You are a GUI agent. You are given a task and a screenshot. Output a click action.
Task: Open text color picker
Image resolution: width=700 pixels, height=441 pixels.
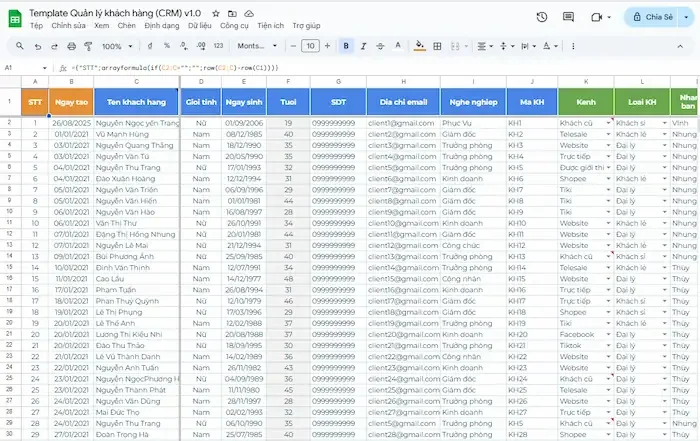click(x=398, y=46)
